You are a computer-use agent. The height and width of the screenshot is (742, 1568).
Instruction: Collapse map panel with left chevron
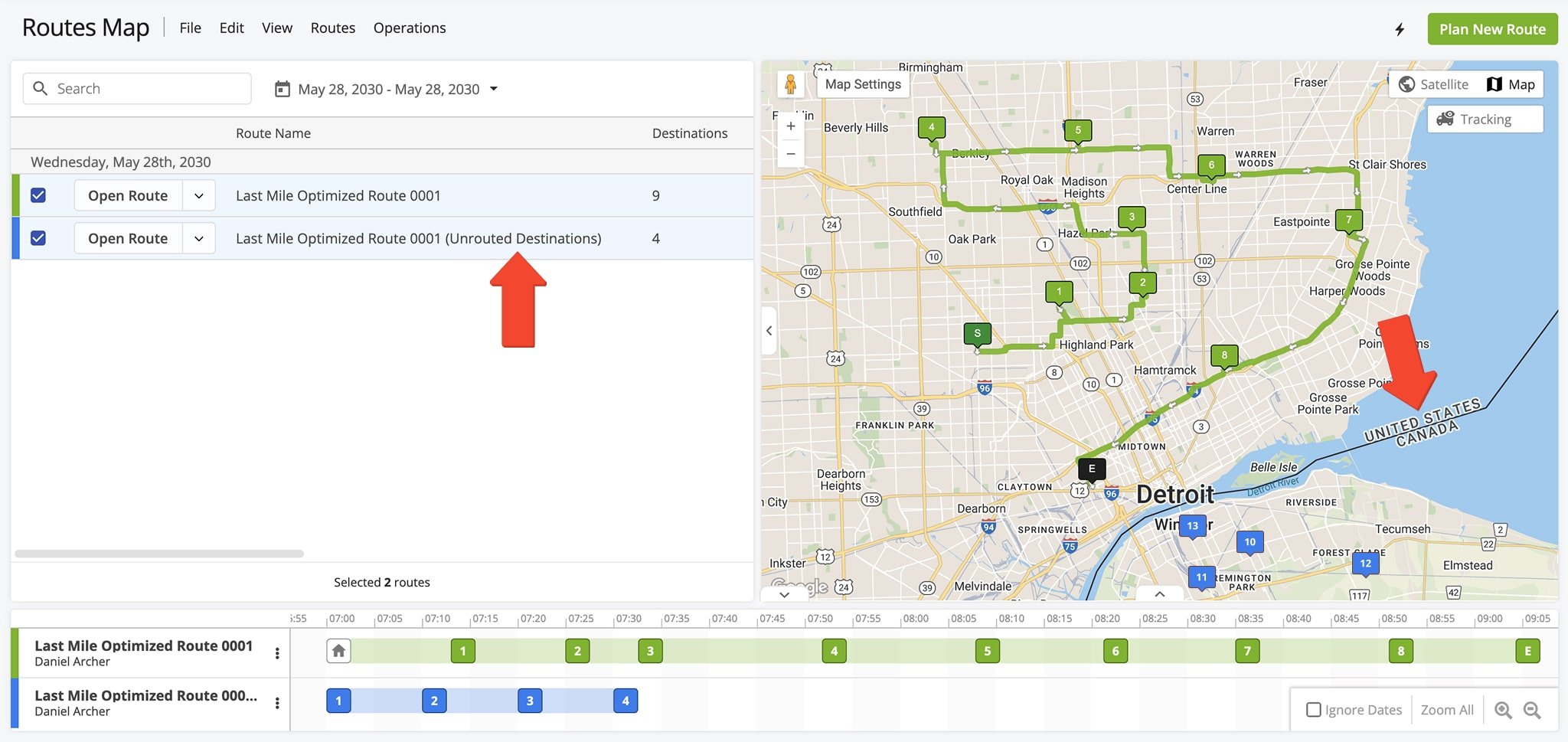tap(769, 331)
